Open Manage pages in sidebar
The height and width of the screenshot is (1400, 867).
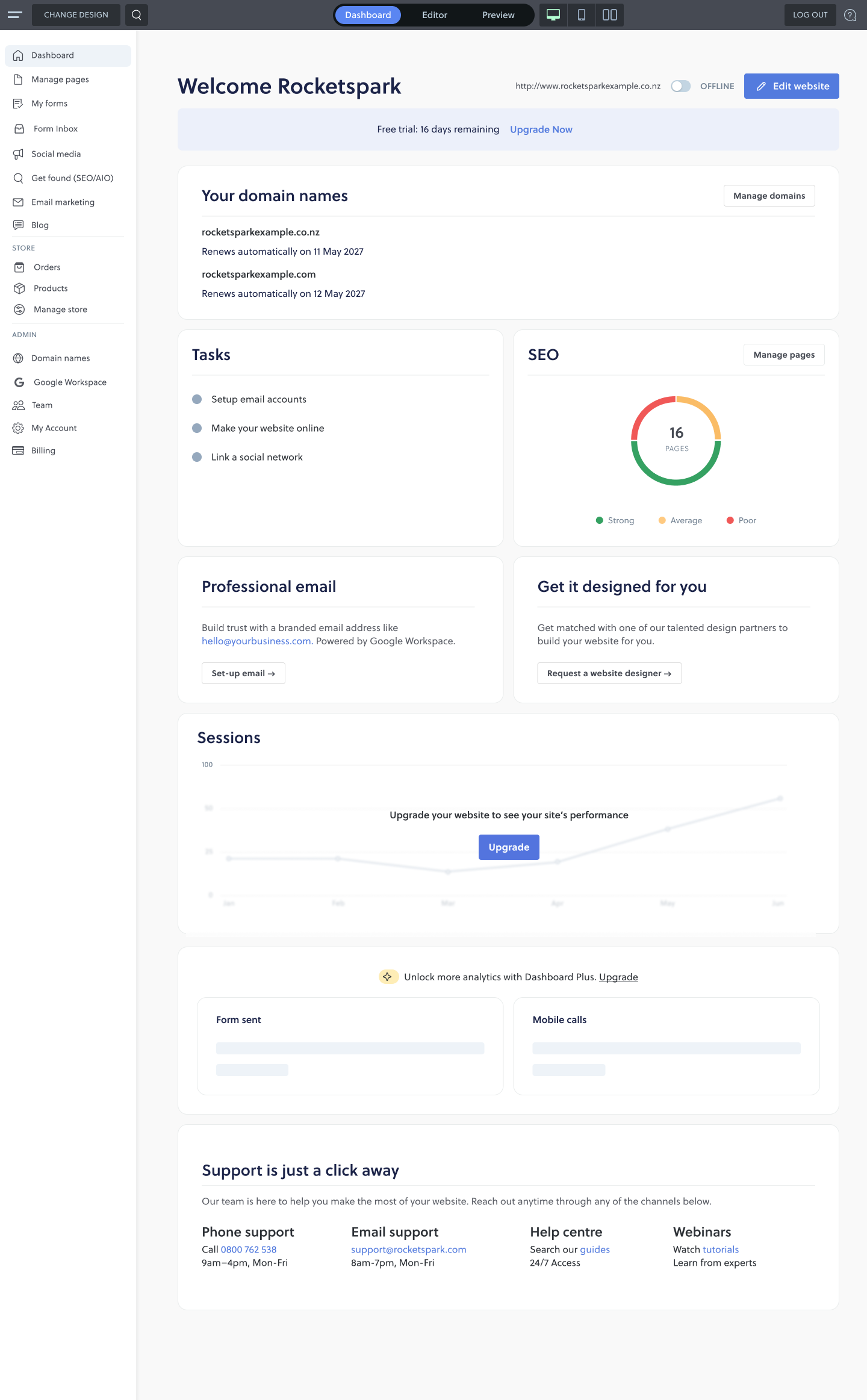[x=68, y=79]
